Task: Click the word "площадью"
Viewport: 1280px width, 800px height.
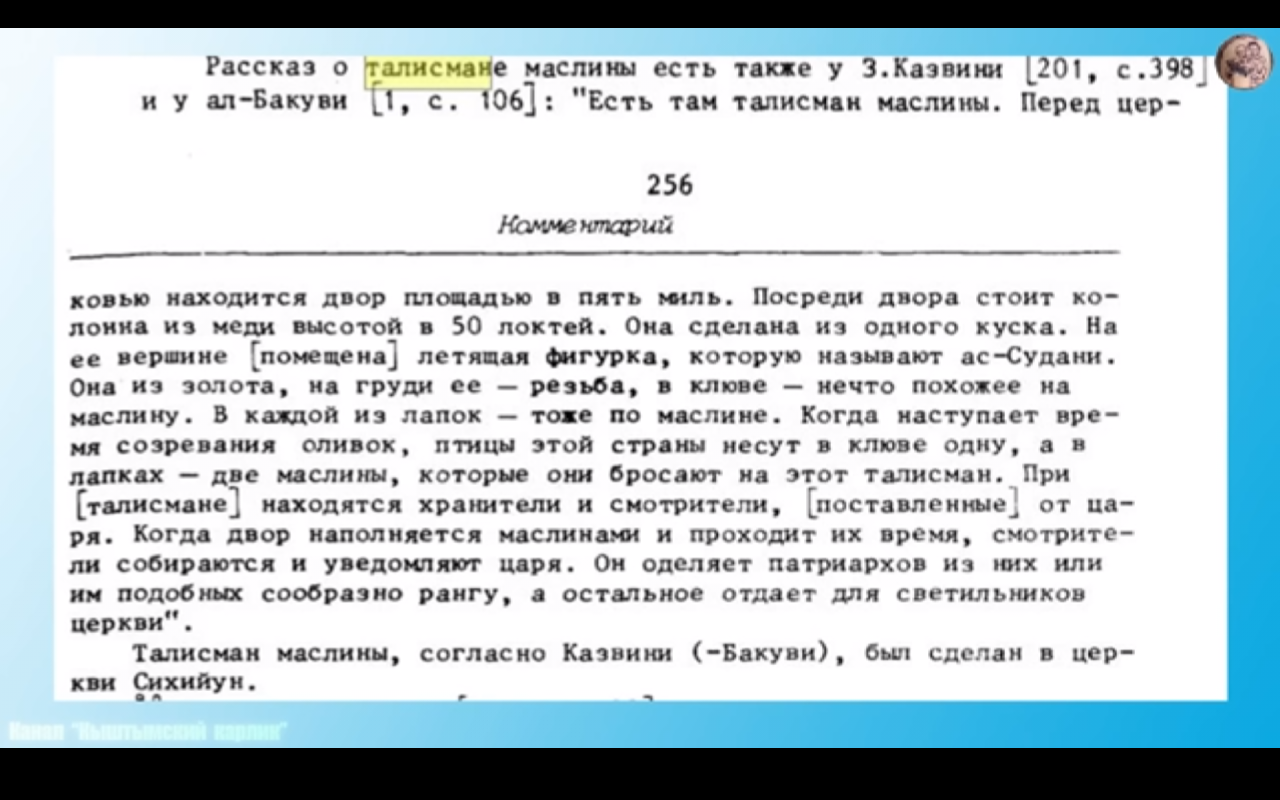Action: pos(467,297)
